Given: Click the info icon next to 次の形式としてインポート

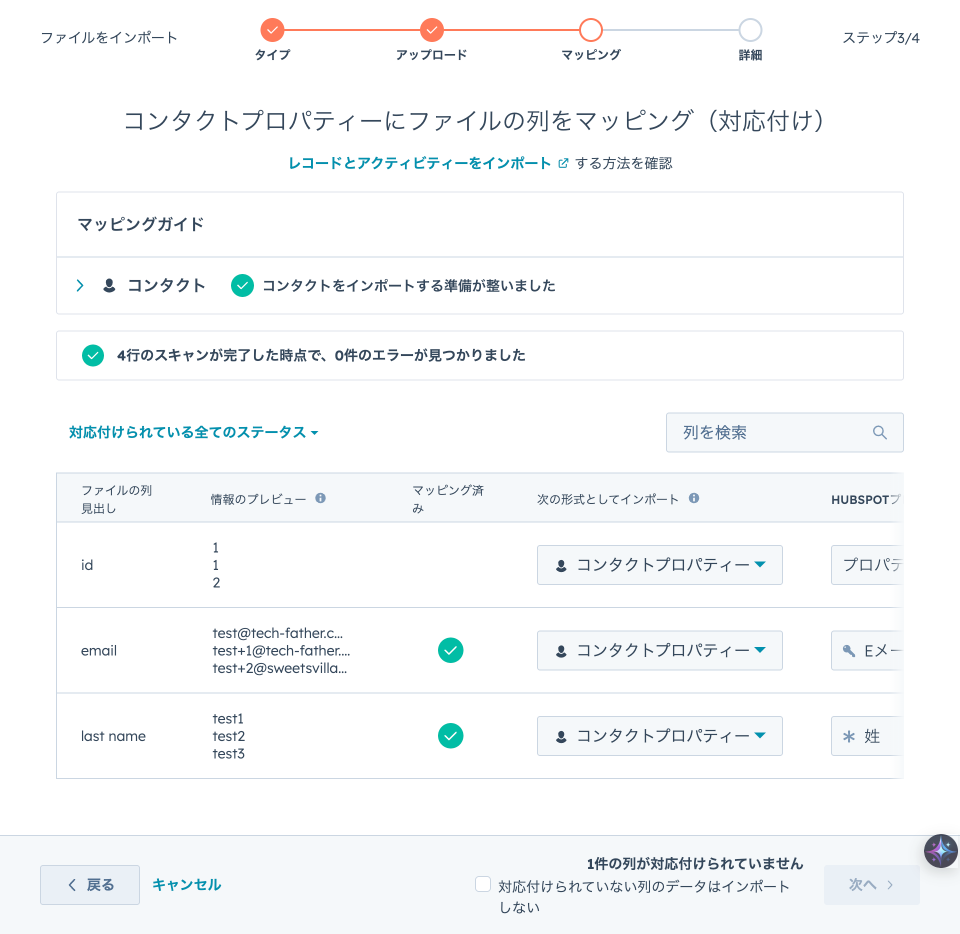Looking at the screenshot, I should pyautogui.click(x=694, y=498).
